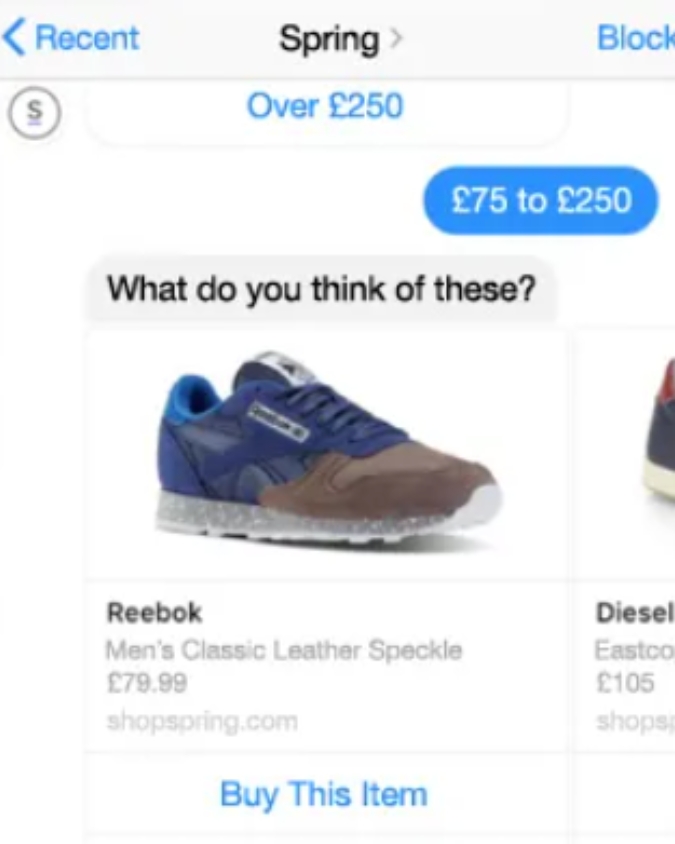This screenshot has width=675, height=844.
Task: Open Spring conversation details chevron
Action: (396, 38)
